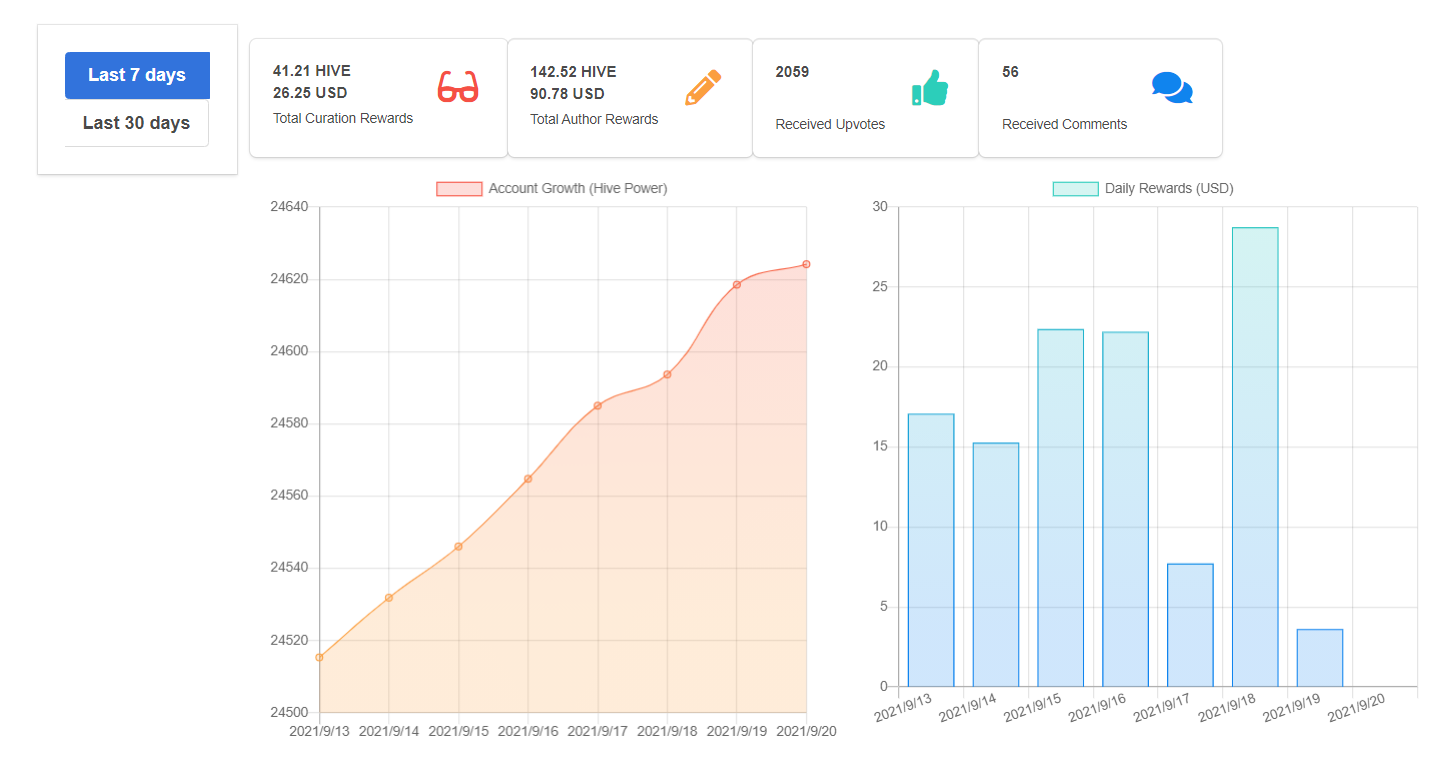This screenshot has width=1442, height=762.
Task: Click the Total Curation Rewards label
Action: click(343, 118)
